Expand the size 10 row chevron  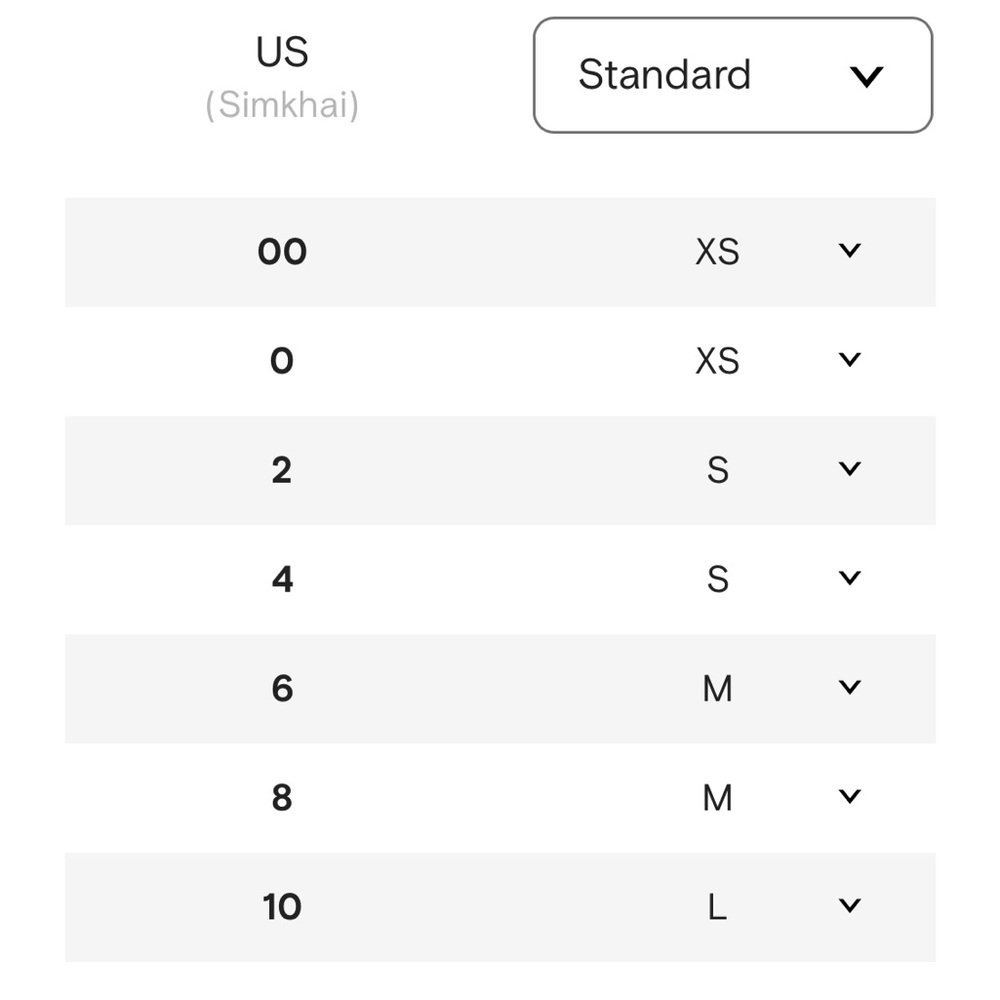(x=849, y=904)
